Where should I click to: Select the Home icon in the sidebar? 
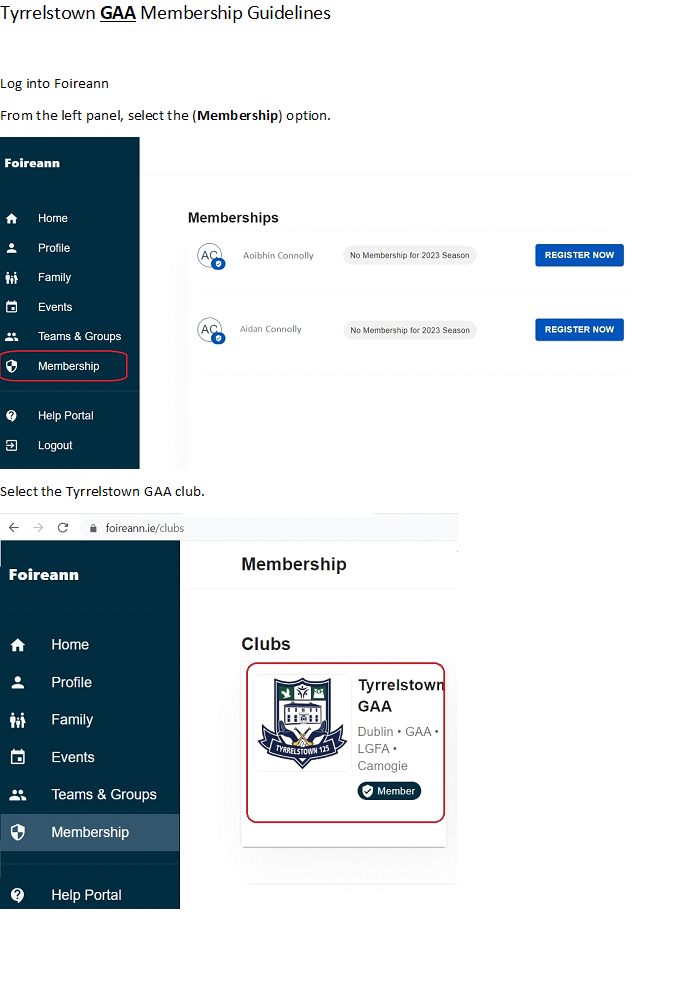click(12, 218)
